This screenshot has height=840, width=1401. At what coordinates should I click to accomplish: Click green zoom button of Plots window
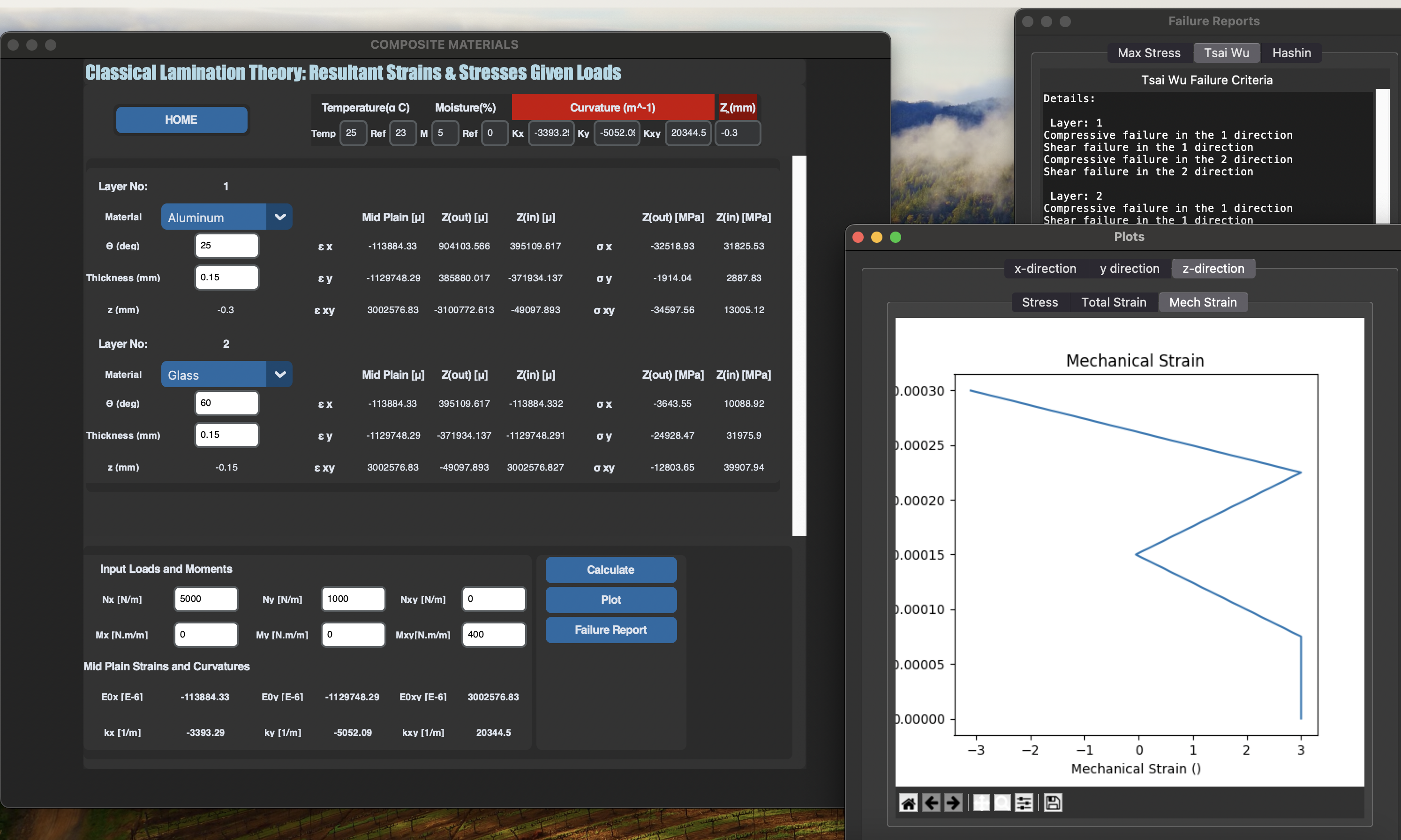(x=896, y=237)
